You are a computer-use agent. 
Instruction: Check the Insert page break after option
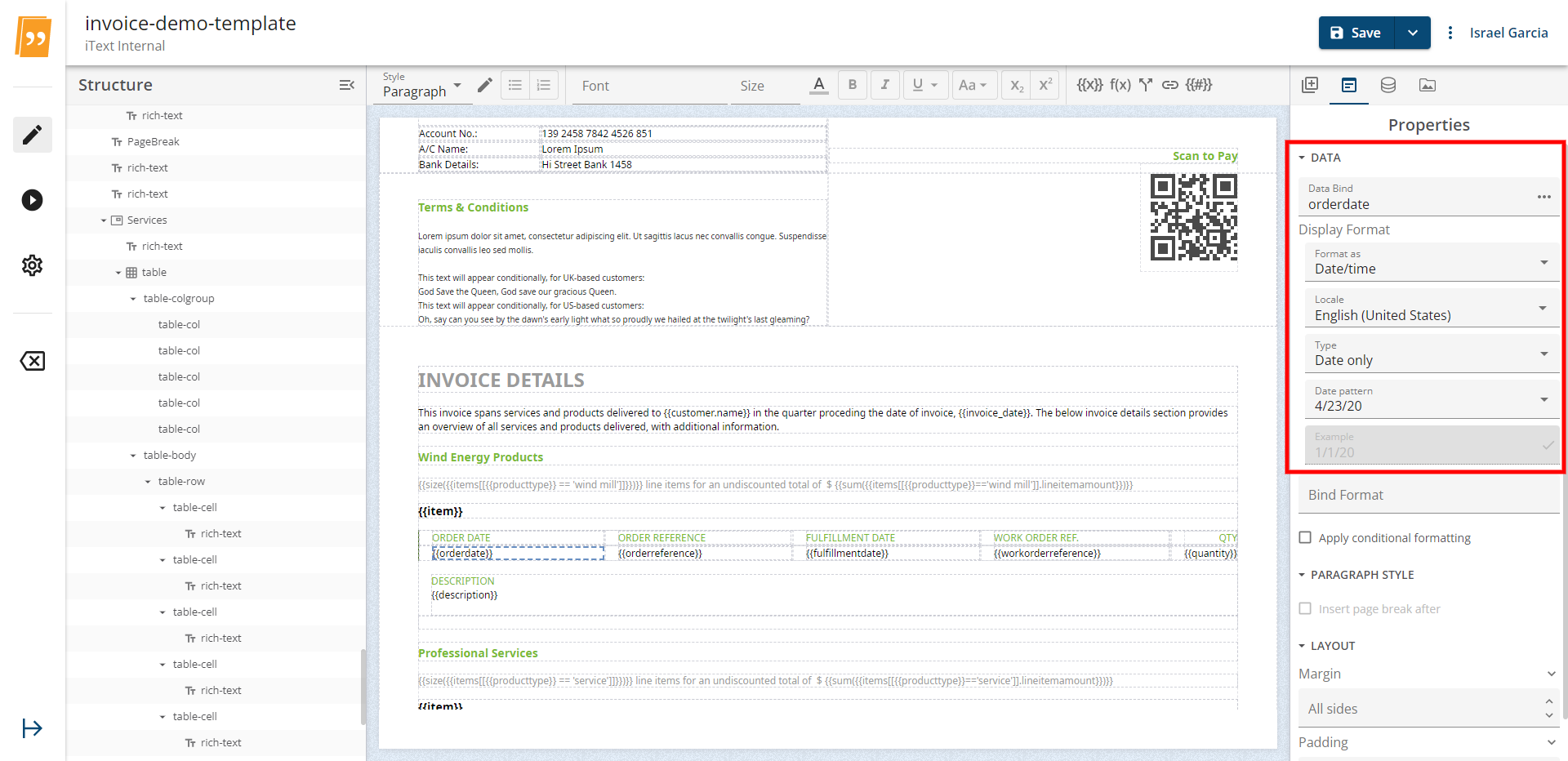coord(1306,608)
